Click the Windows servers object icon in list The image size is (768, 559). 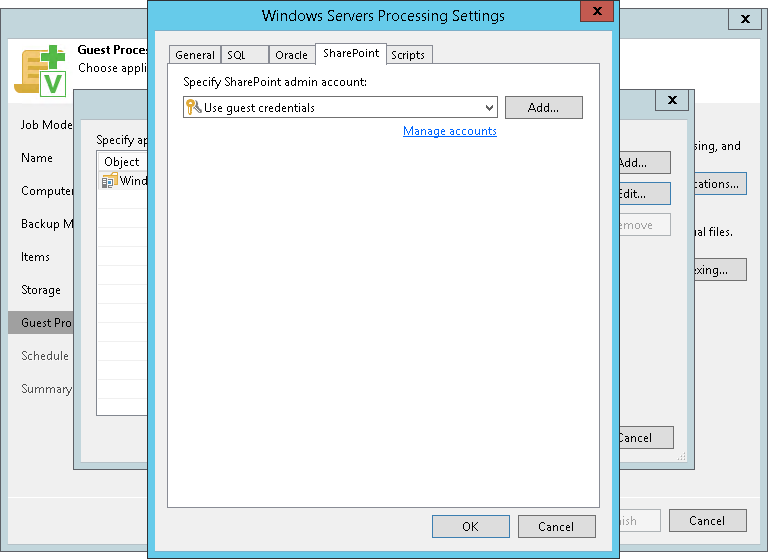110,181
